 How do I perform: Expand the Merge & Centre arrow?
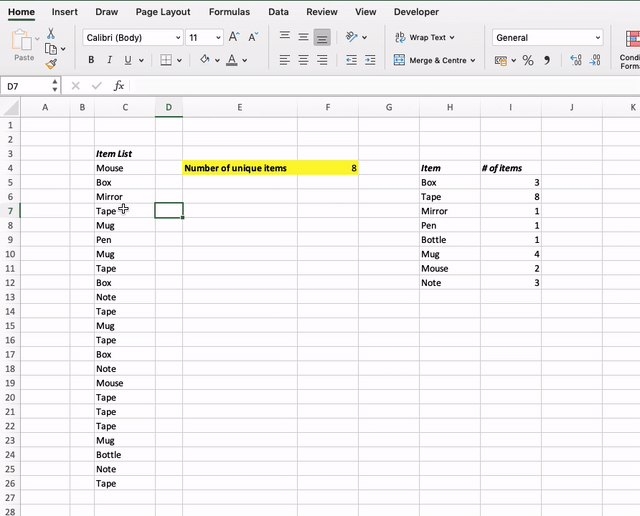[473, 60]
